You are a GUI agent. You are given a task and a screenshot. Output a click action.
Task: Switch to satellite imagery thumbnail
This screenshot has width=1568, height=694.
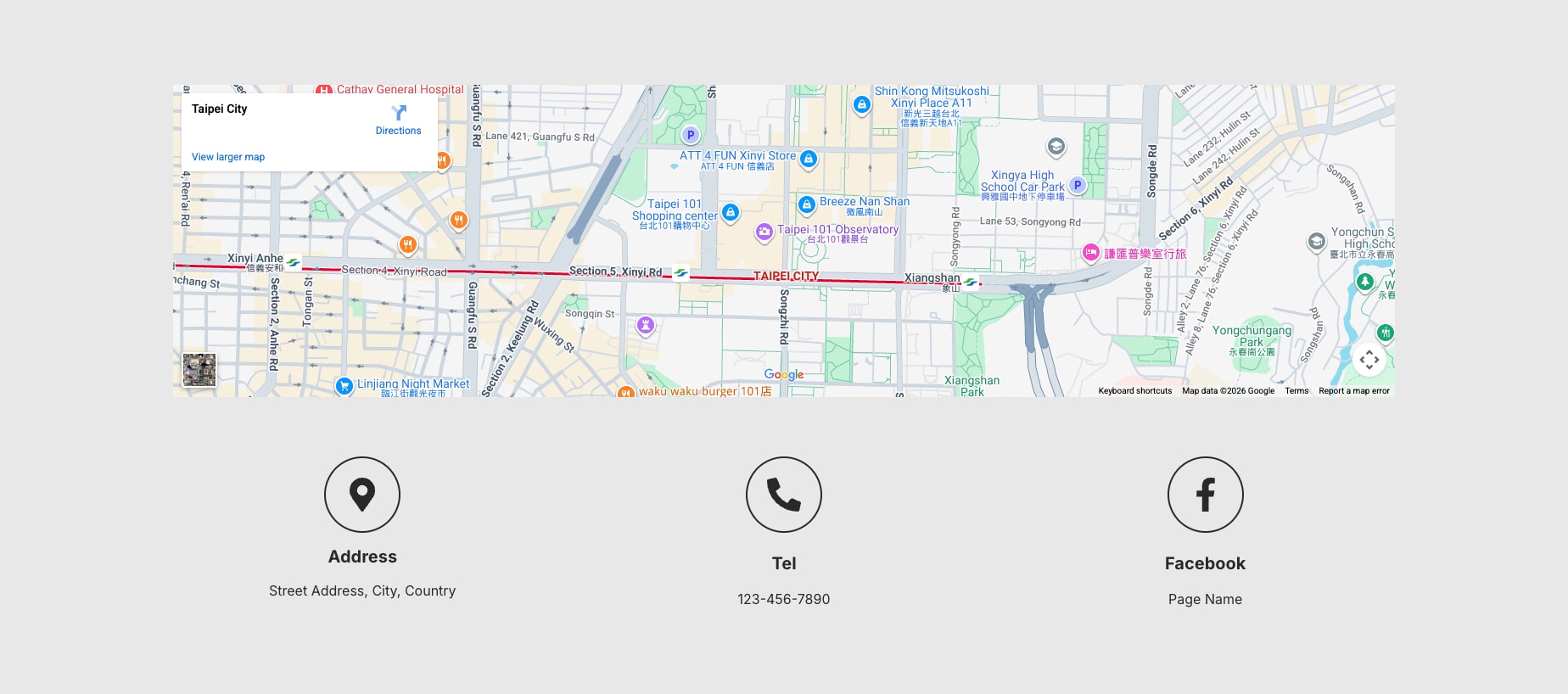point(199,370)
